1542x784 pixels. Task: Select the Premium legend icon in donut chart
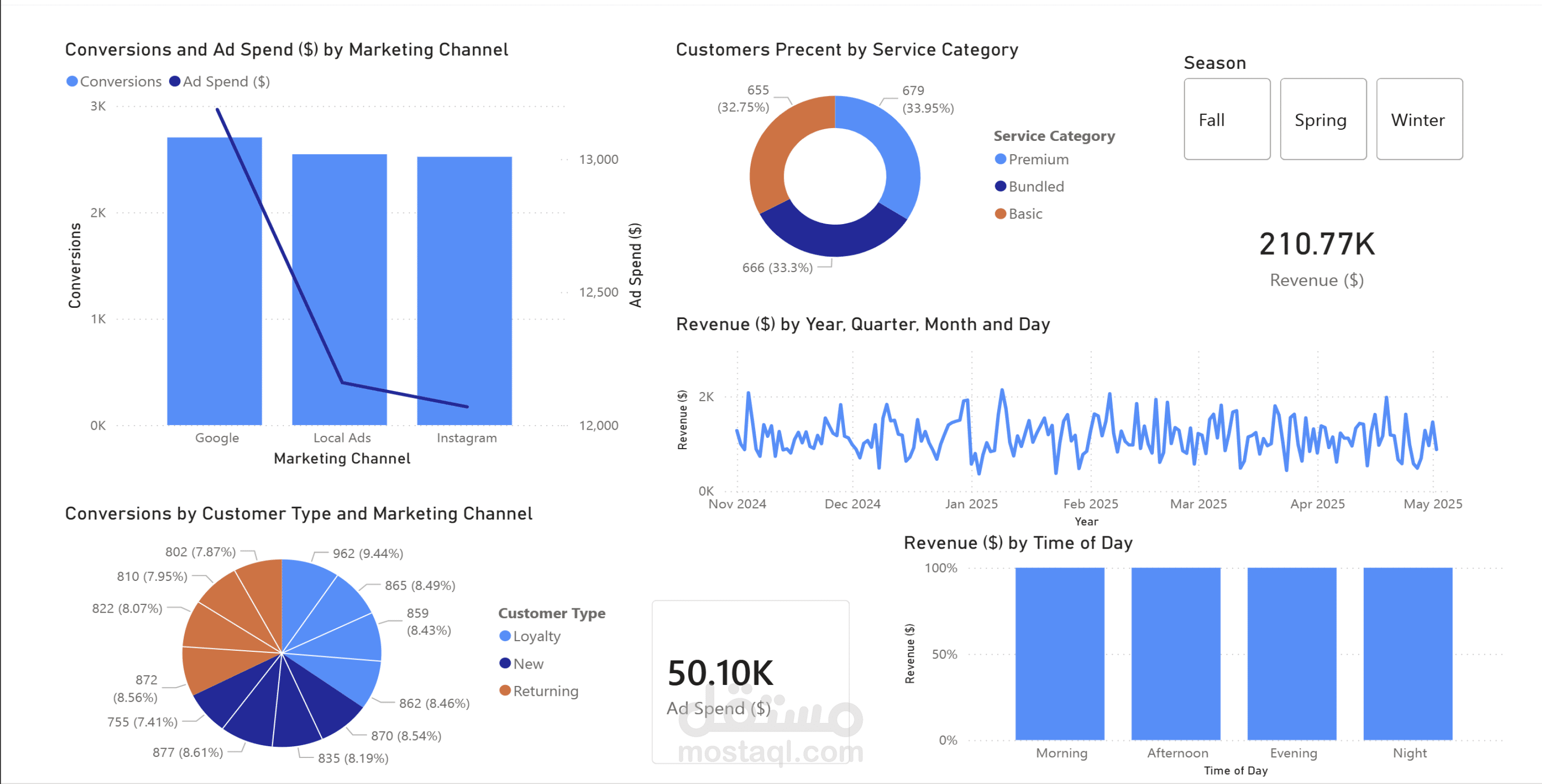pyautogui.click(x=1000, y=159)
